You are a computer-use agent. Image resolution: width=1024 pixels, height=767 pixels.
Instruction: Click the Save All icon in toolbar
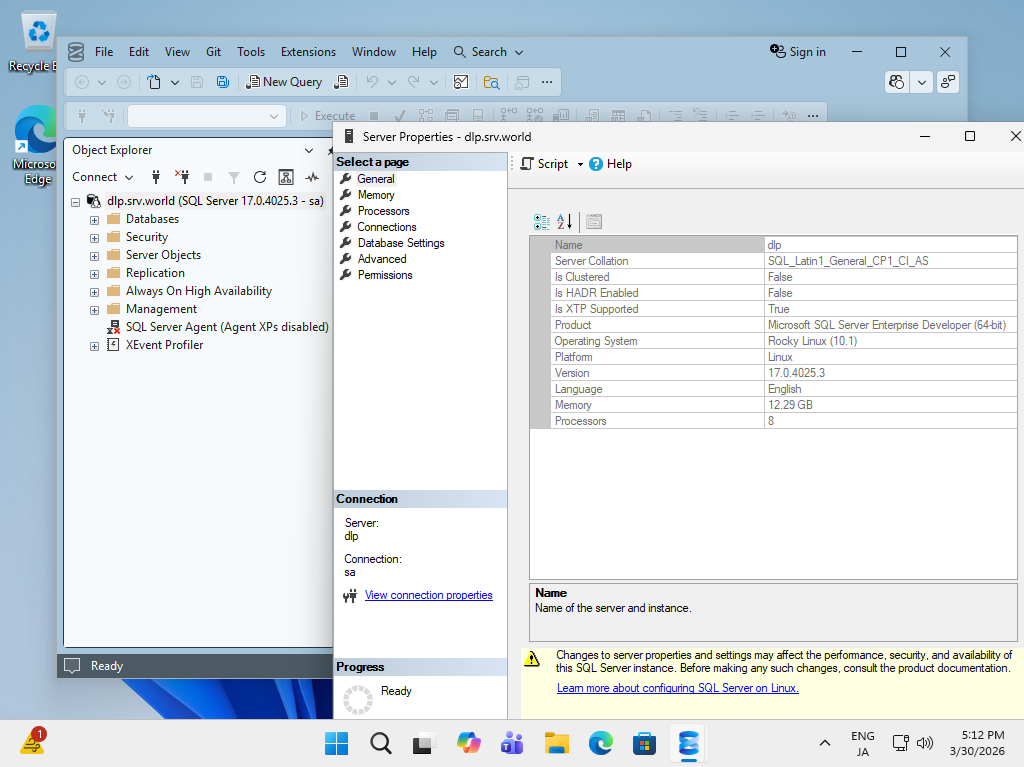click(223, 82)
